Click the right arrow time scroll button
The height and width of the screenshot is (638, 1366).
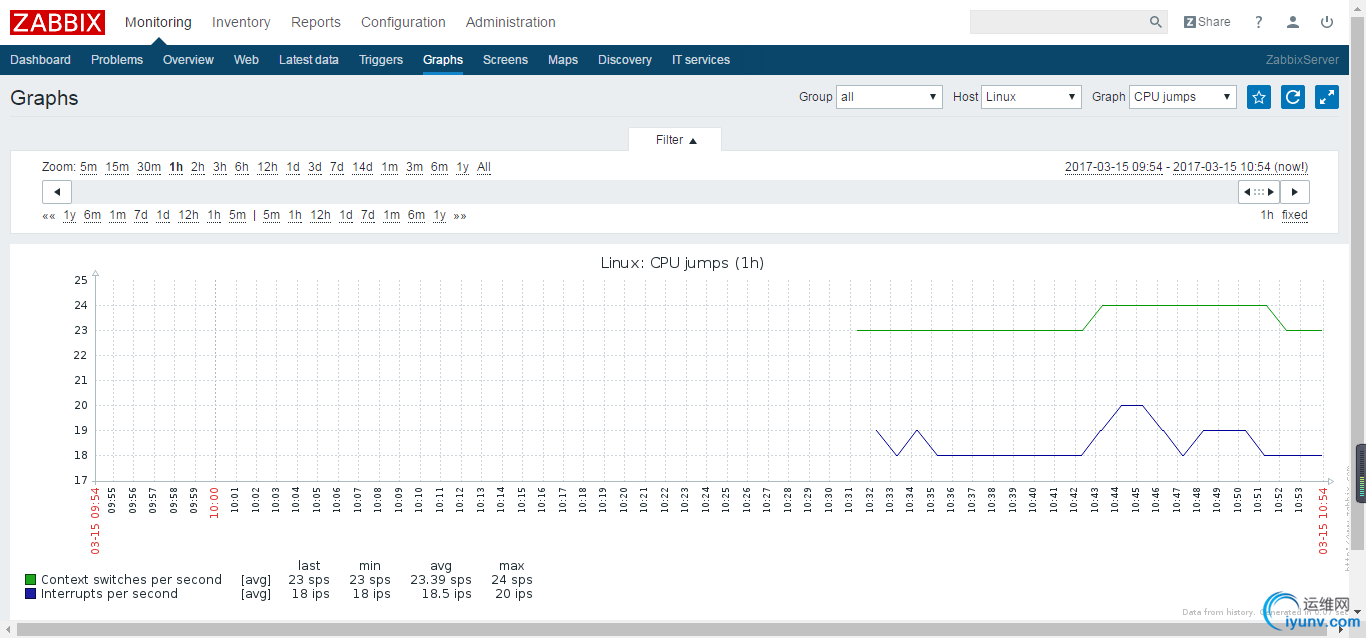(1295, 192)
